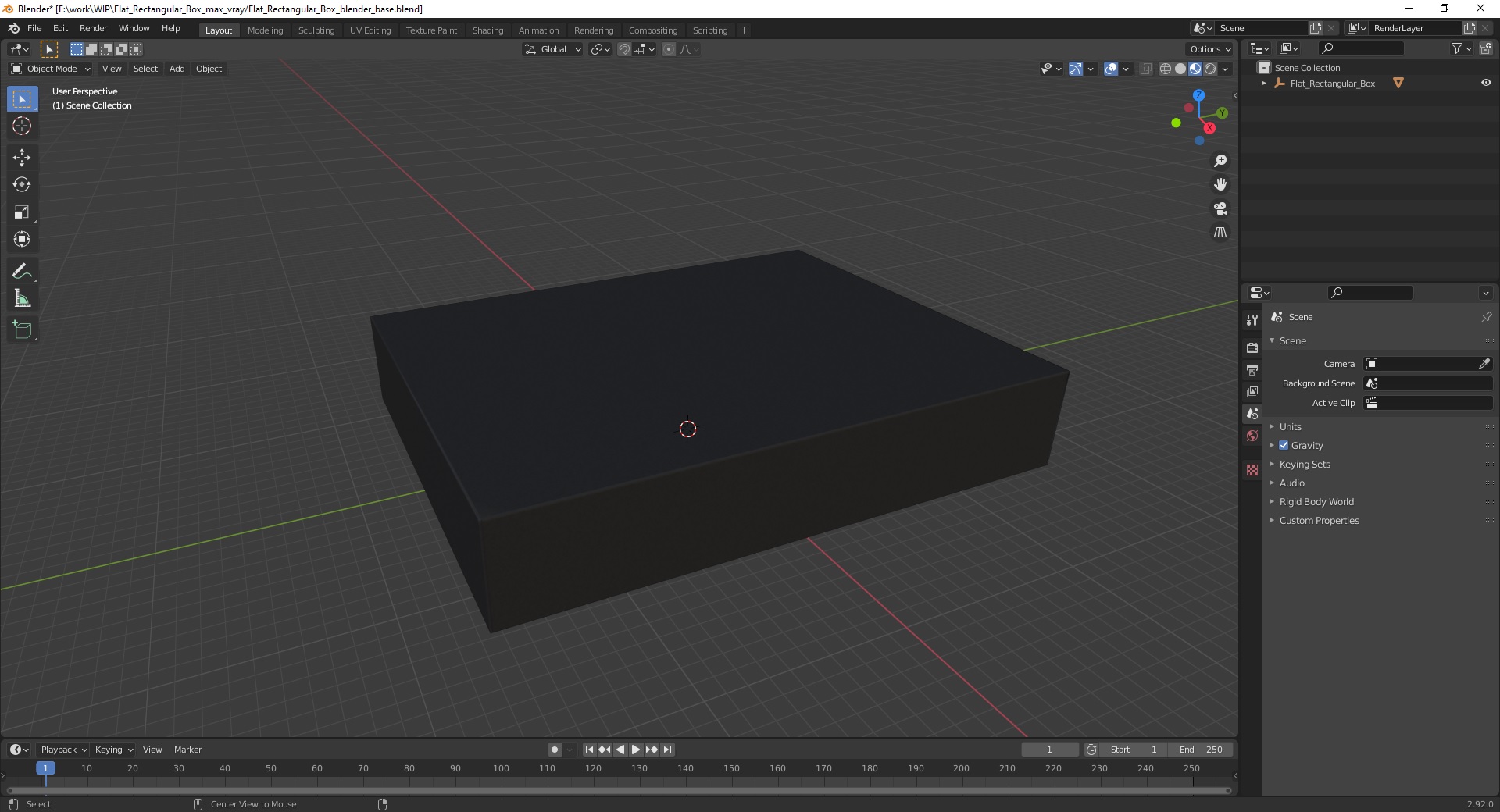Click the current frame field showing 1

(1049, 750)
